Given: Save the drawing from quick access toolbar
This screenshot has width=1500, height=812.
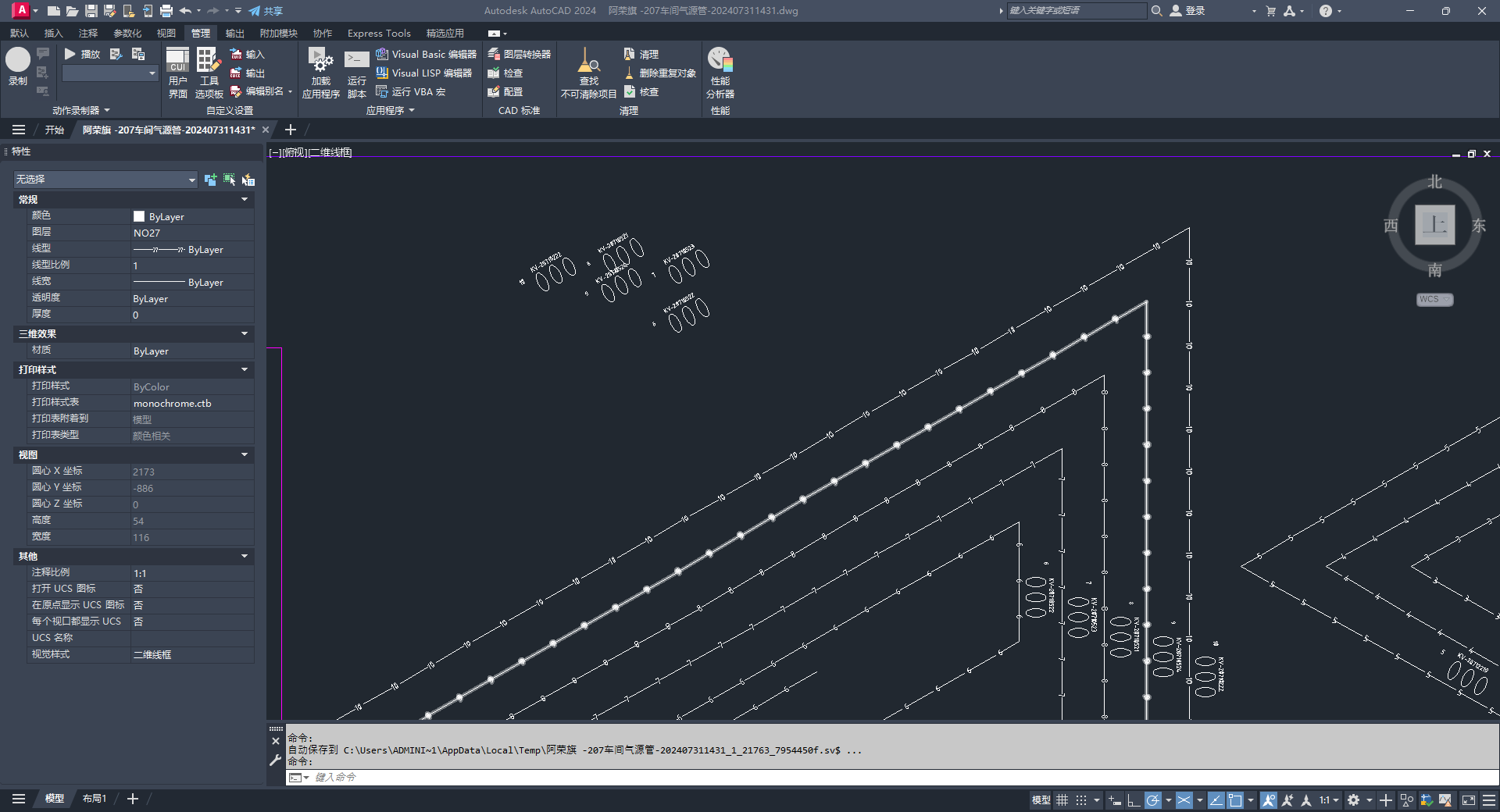Looking at the screenshot, I should (x=91, y=11).
